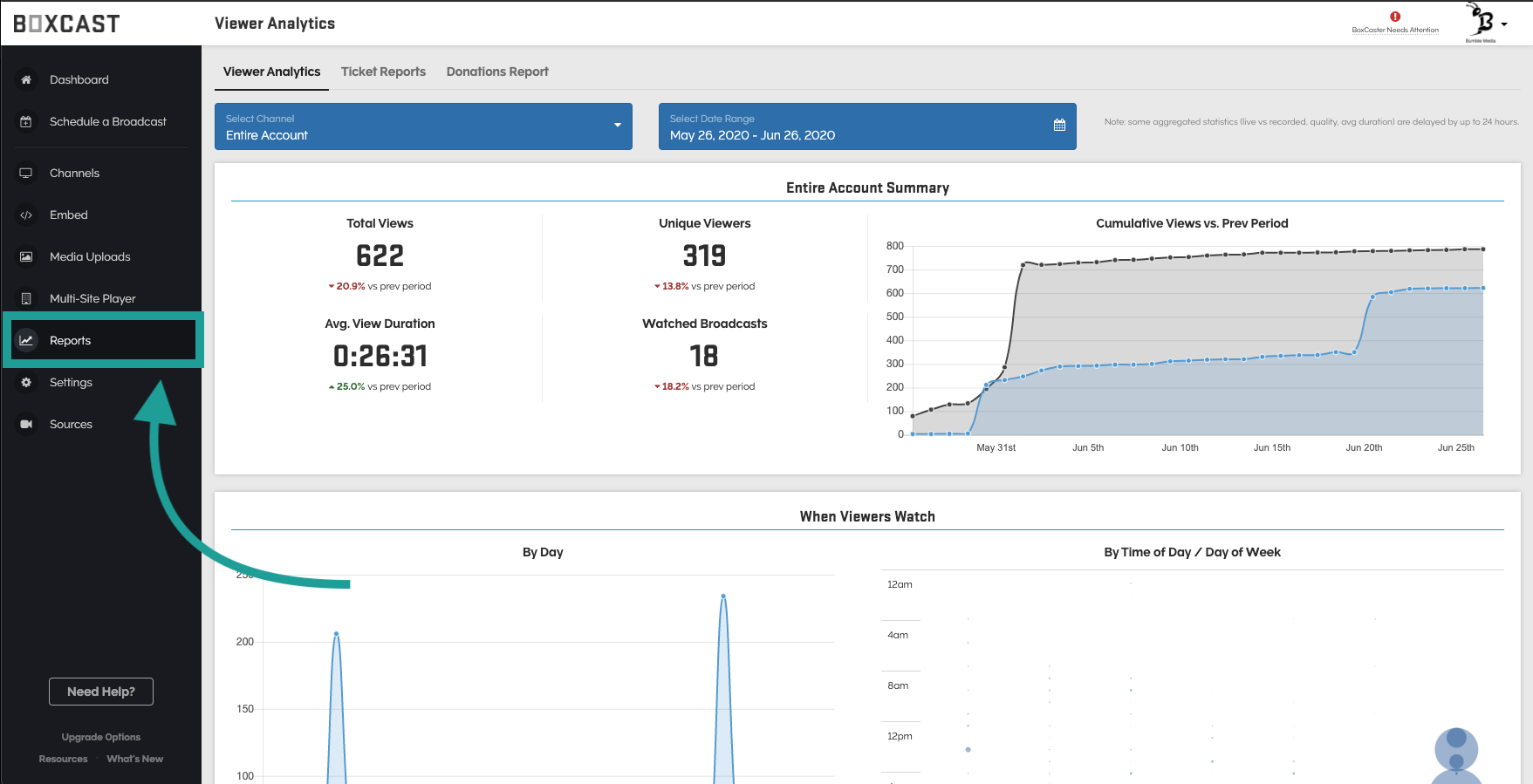Click the Schedule a Broadcast calendar icon

click(26, 122)
